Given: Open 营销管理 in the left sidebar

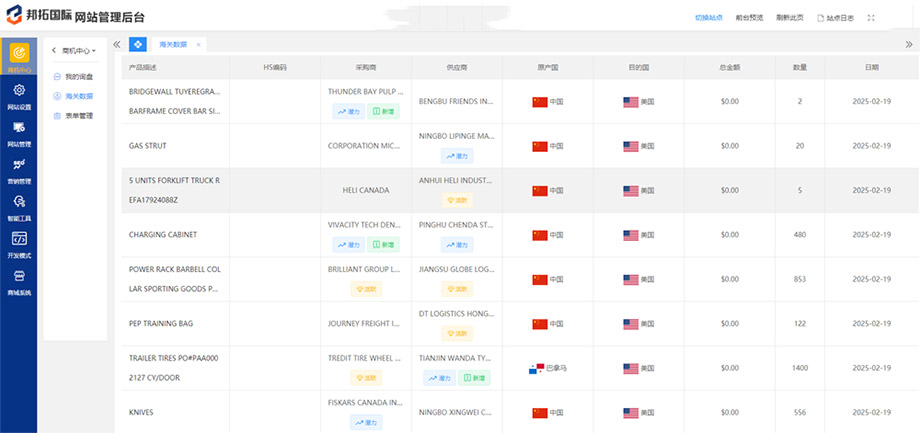Looking at the screenshot, I should [x=19, y=171].
